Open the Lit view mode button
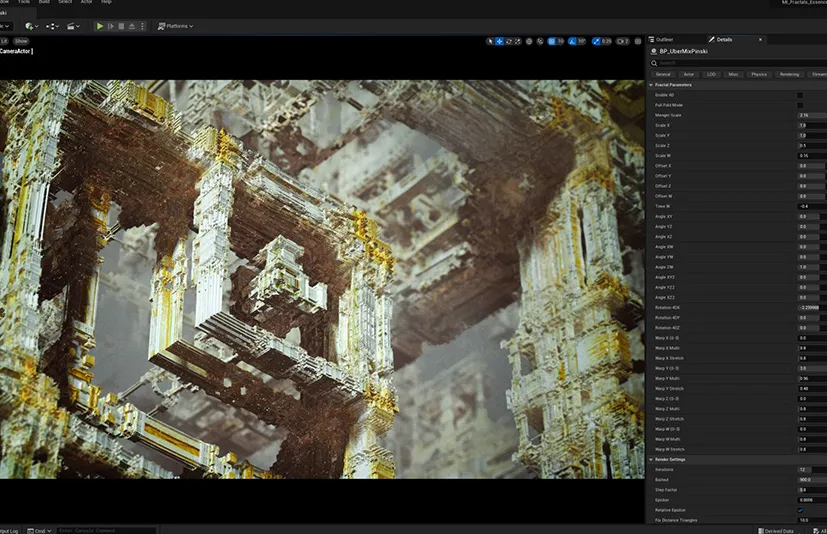 (x=4, y=41)
